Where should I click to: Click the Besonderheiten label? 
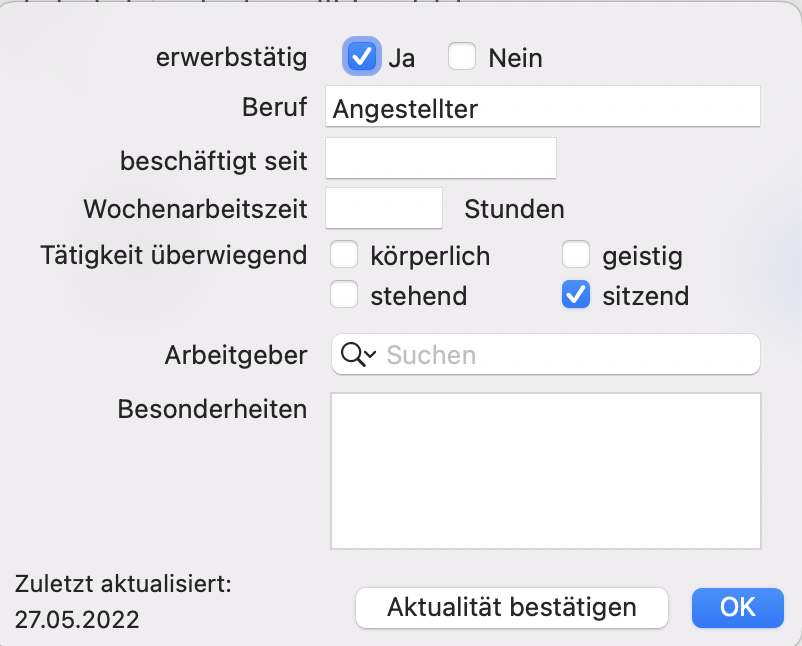(212, 409)
